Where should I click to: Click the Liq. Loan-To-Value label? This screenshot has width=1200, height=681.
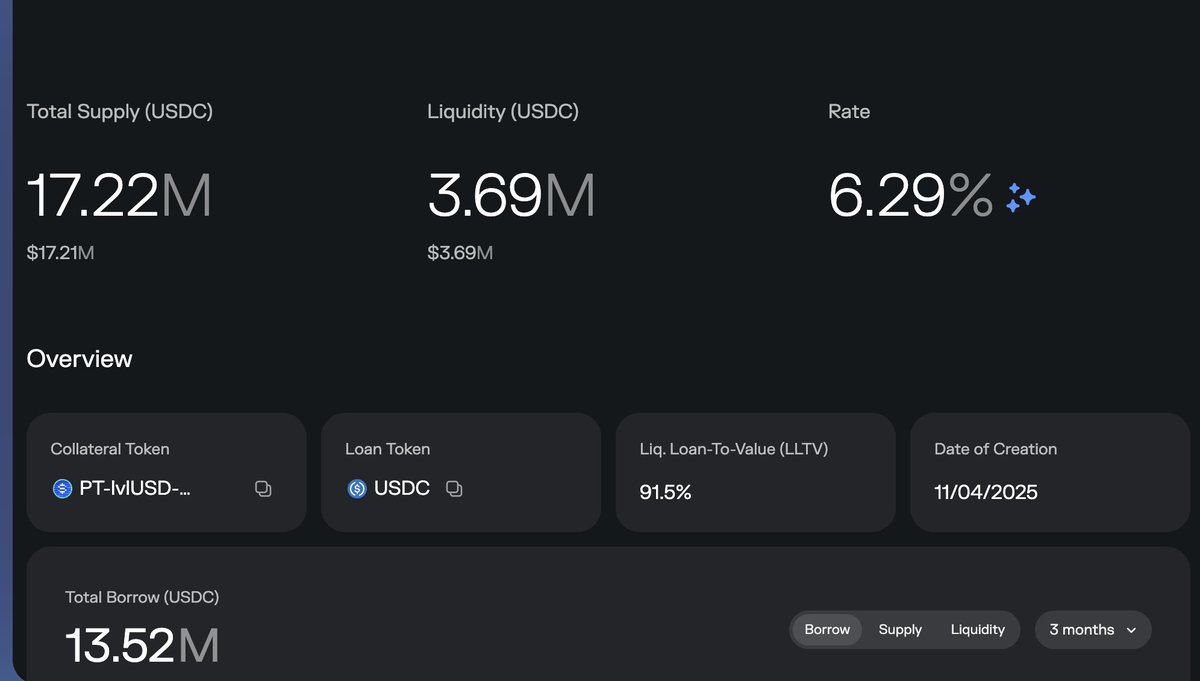[x=733, y=449]
